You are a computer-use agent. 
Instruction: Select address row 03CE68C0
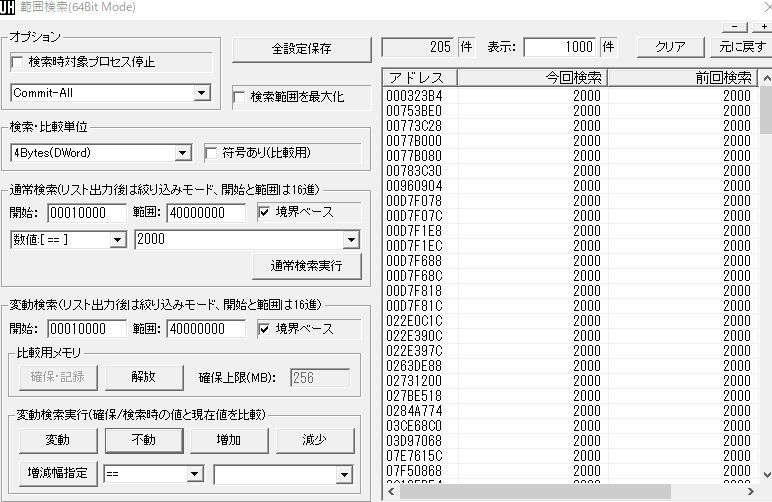[x=571, y=426]
